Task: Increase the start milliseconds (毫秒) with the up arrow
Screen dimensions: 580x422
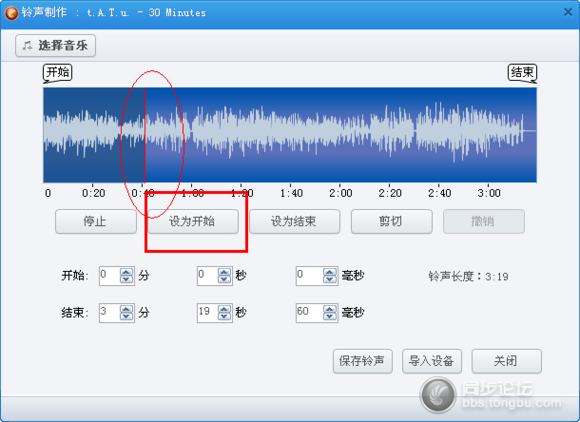Action: click(x=330, y=272)
